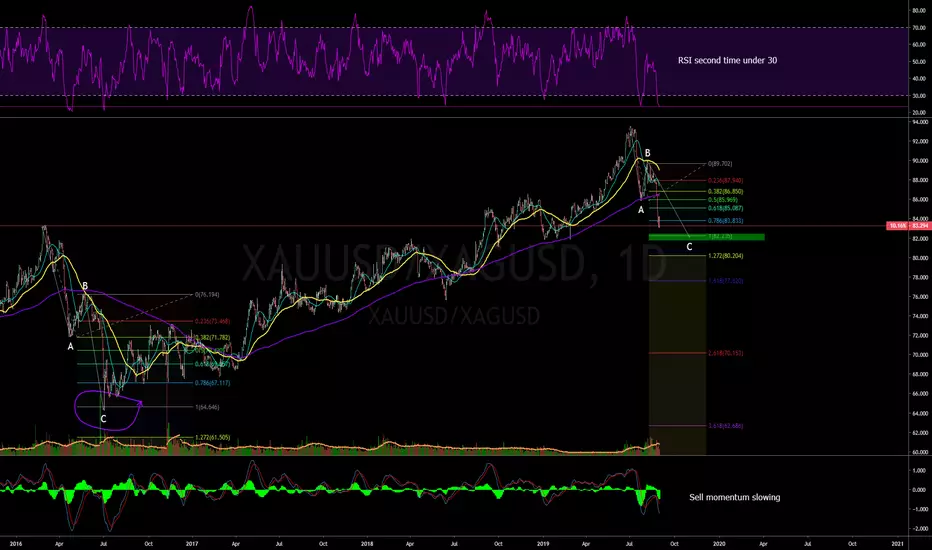The height and width of the screenshot is (550, 932).
Task: Click the Fibonacci label 0(76.194)
Action: tap(207, 294)
